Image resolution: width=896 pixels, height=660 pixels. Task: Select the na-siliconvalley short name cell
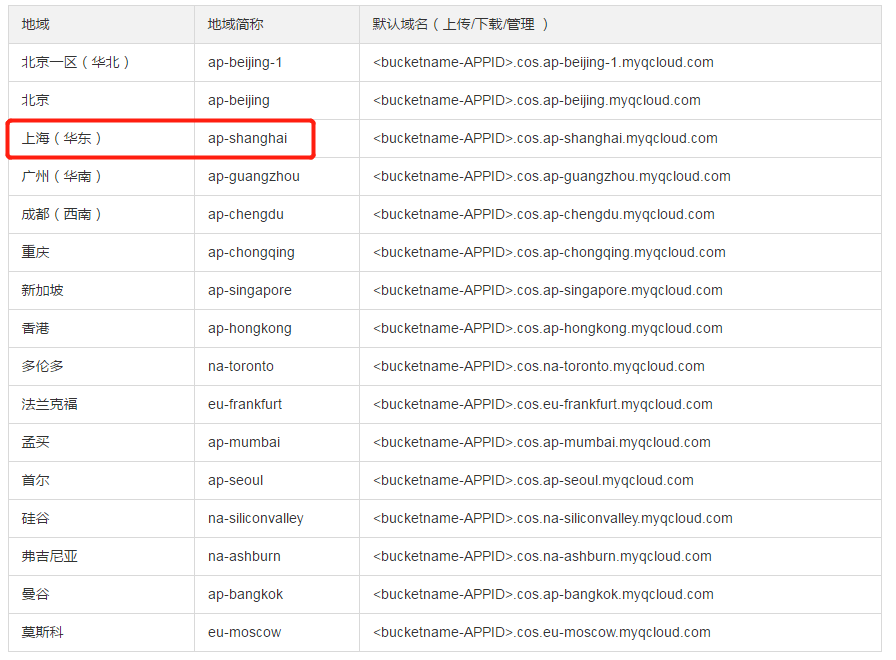click(x=255, y=518)
